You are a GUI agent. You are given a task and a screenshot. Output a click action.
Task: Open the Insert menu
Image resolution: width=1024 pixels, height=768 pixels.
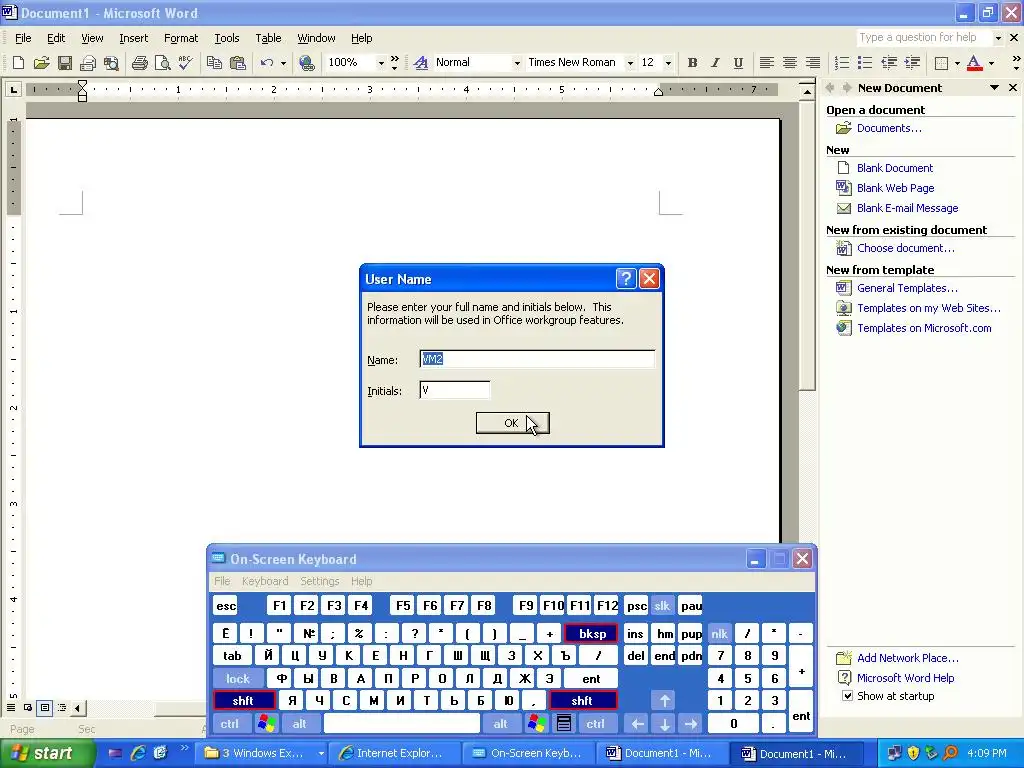pos(133,38)
